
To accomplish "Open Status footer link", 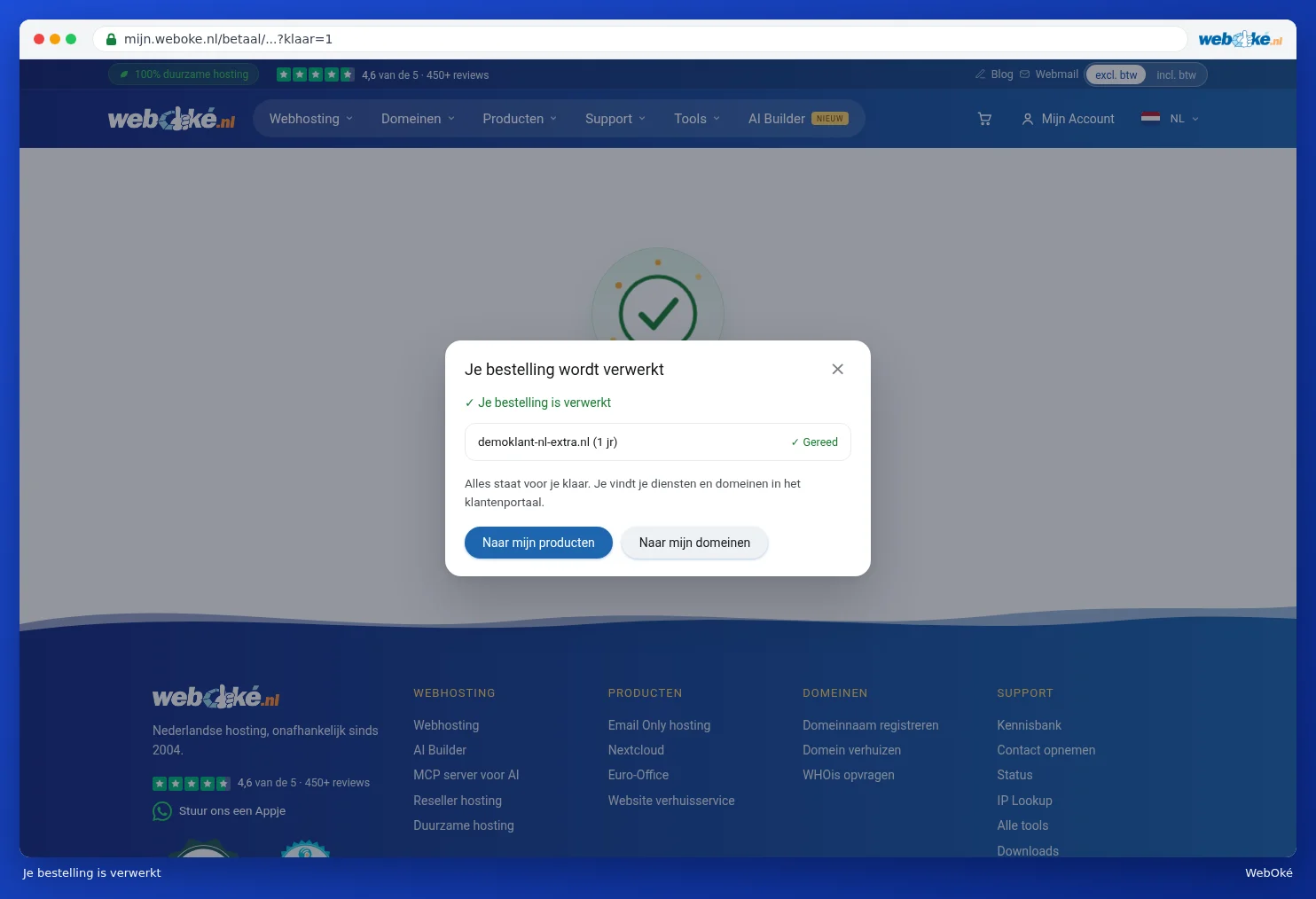I will [1014, 775].
